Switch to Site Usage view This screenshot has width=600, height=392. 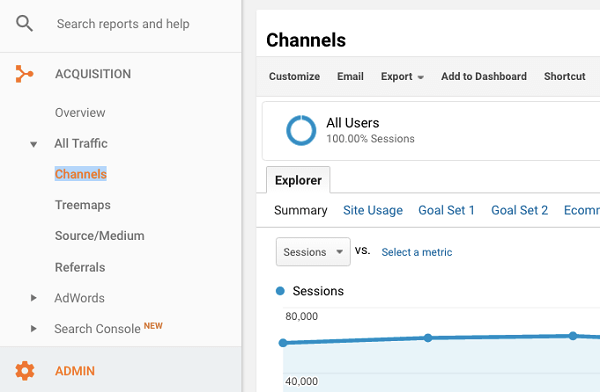pos(373,210)
